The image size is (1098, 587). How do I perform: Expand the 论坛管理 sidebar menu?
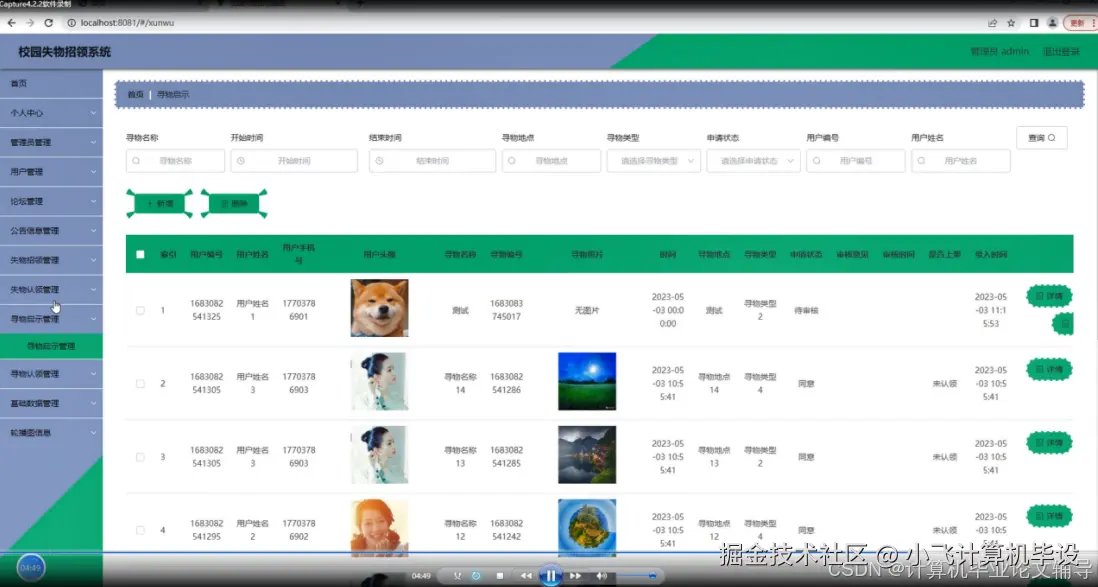(x=51, y=201)
